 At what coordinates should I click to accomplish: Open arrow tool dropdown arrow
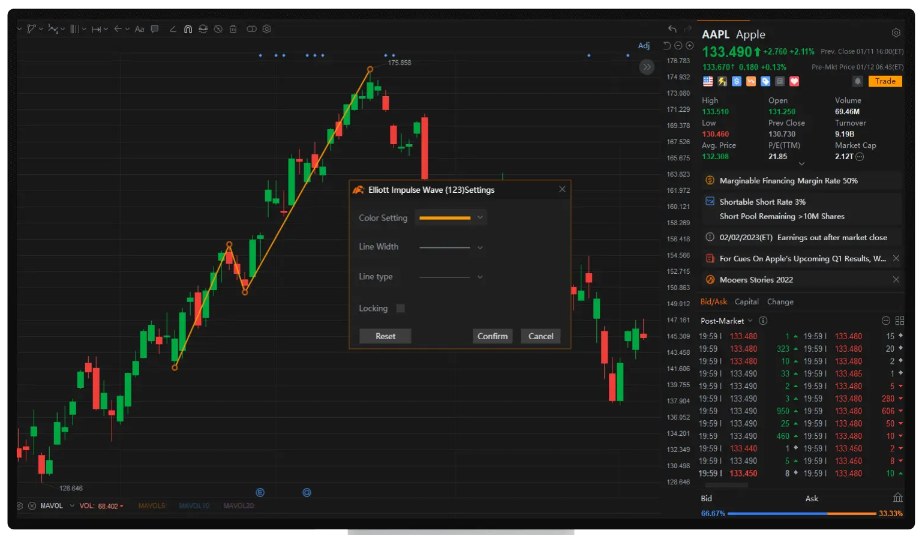pos(127,29)
